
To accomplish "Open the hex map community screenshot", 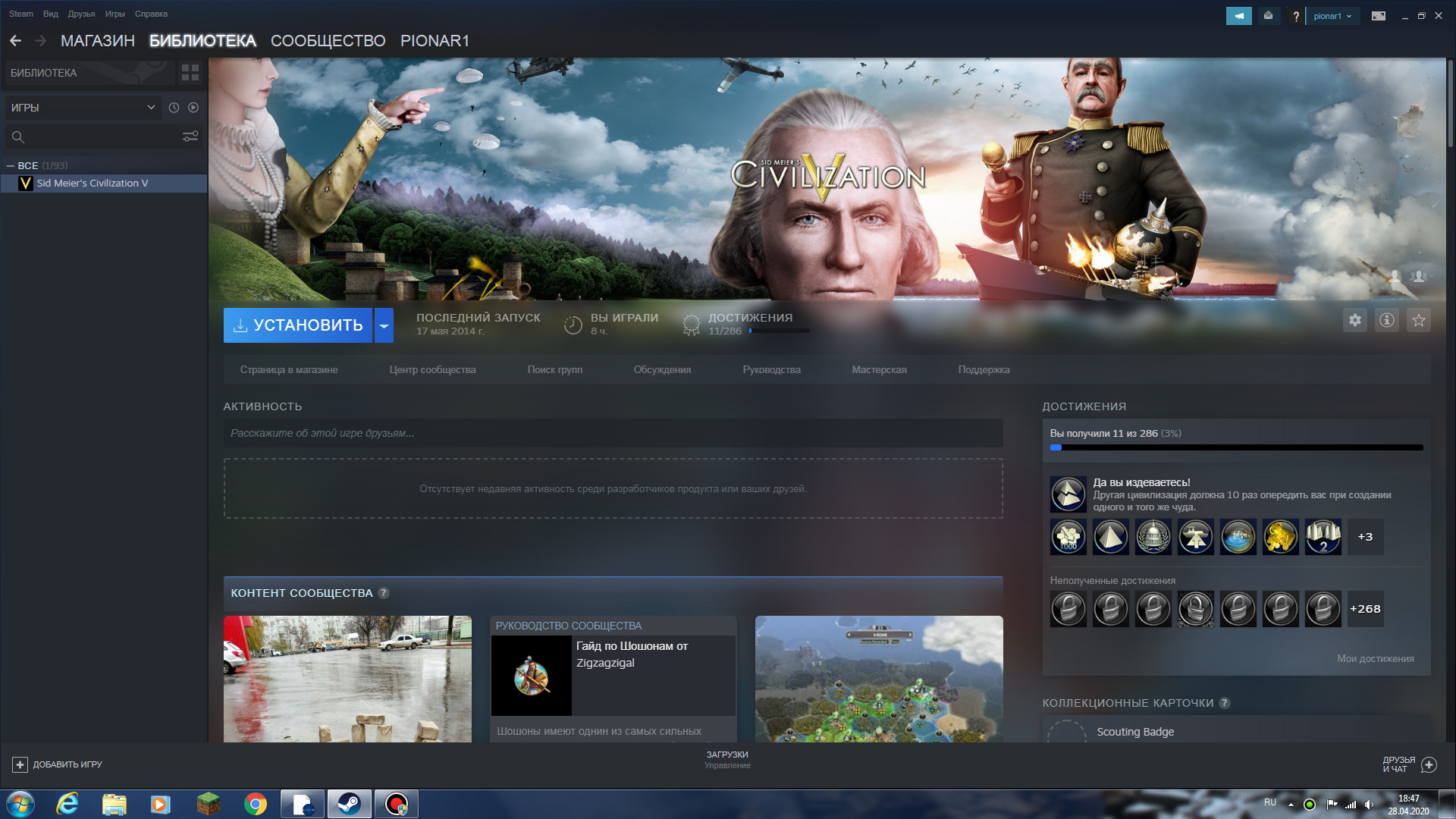I will click(879, 679).
